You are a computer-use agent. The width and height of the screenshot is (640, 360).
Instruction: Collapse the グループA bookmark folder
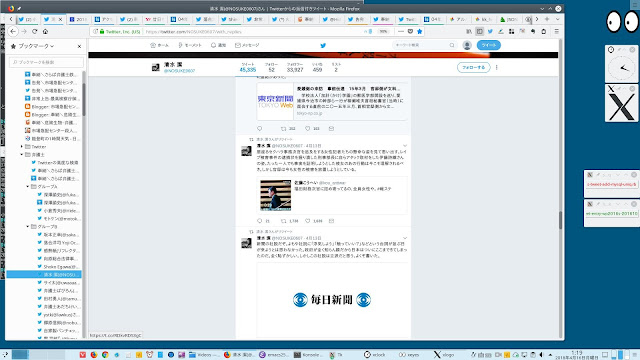click(x=28, y=187)
